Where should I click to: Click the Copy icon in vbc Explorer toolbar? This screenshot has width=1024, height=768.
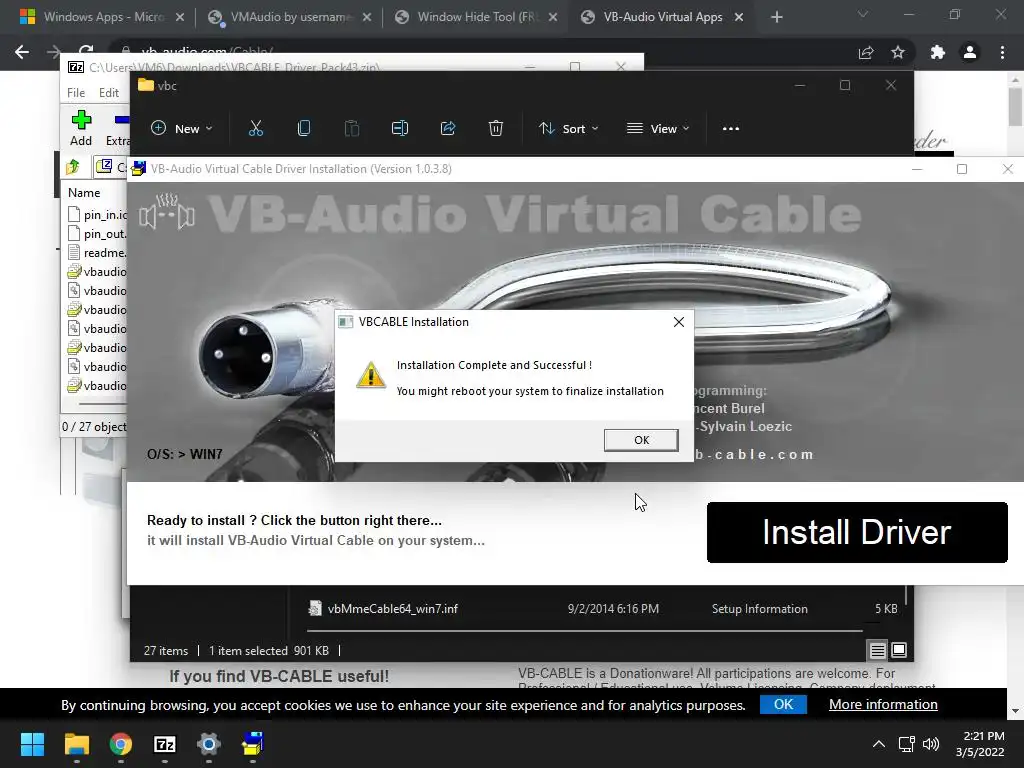[304, 129]
